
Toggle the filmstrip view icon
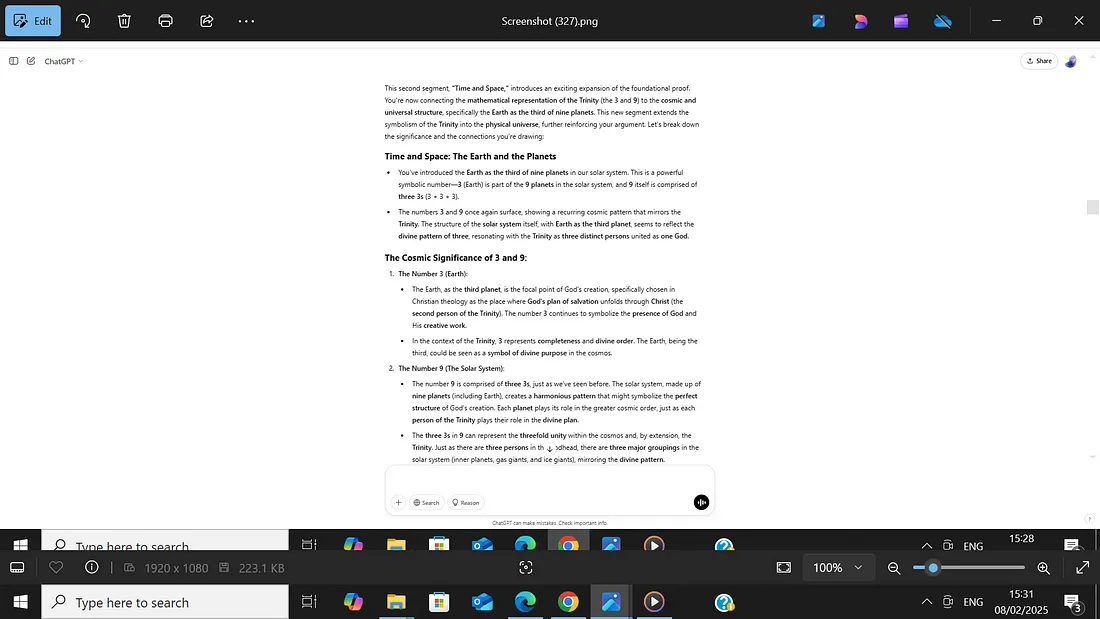pos(18,568)
